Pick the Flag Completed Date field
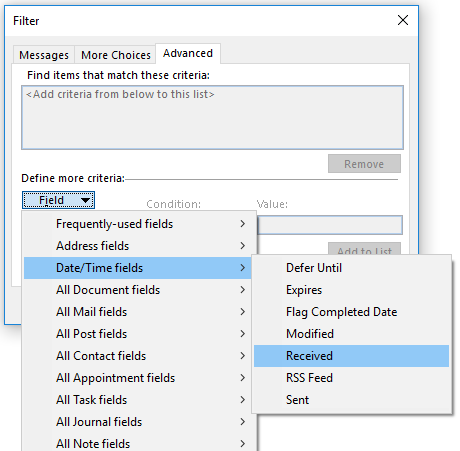 point(351,312)
